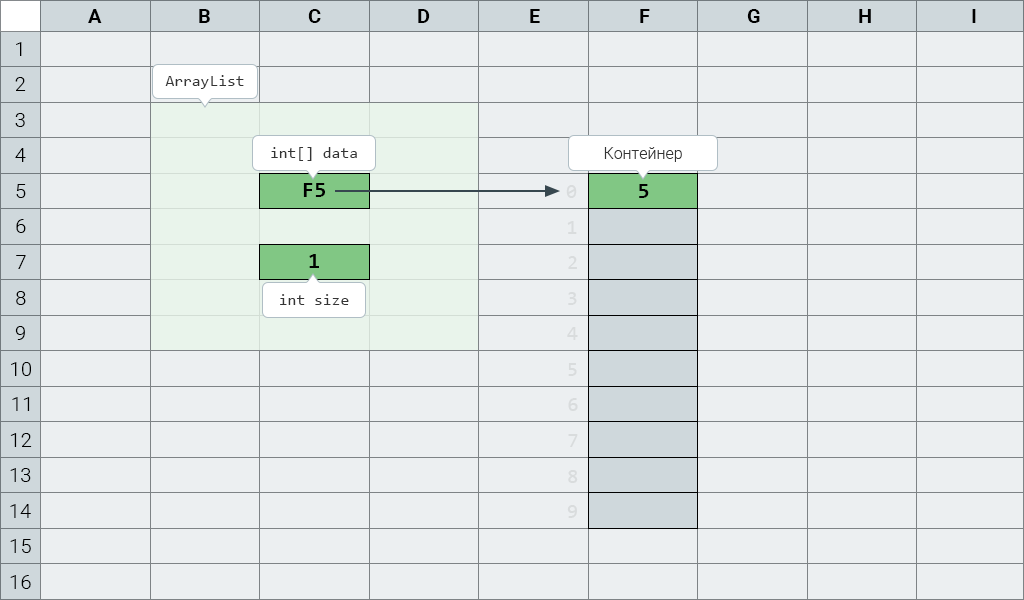This screenshot has height=600, width=1024.
Task: Click the int size label callout
Action: click(x=314, y=300)
